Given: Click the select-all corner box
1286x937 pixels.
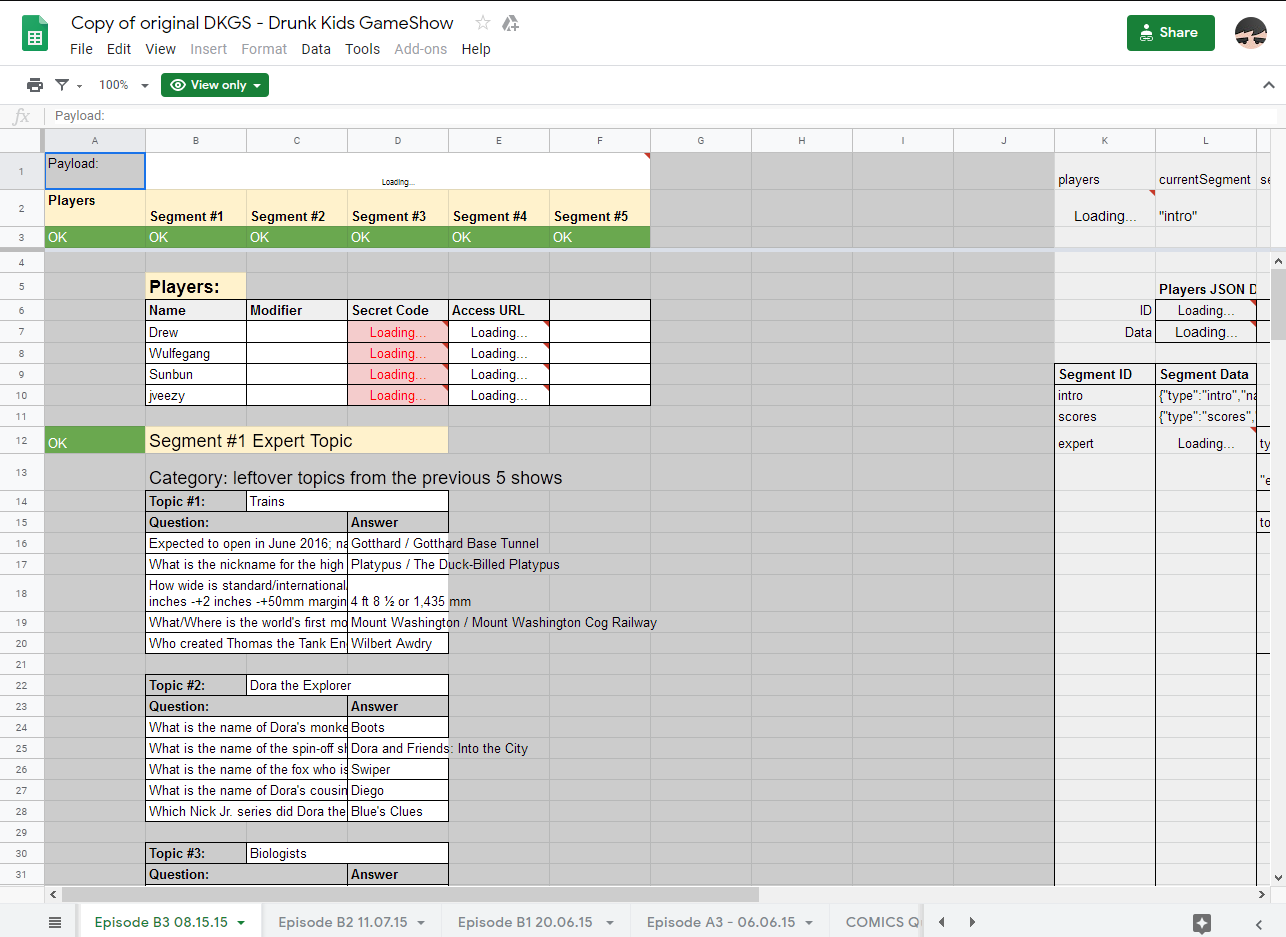Looking at the screenshot, I should (x=22, y=140).
